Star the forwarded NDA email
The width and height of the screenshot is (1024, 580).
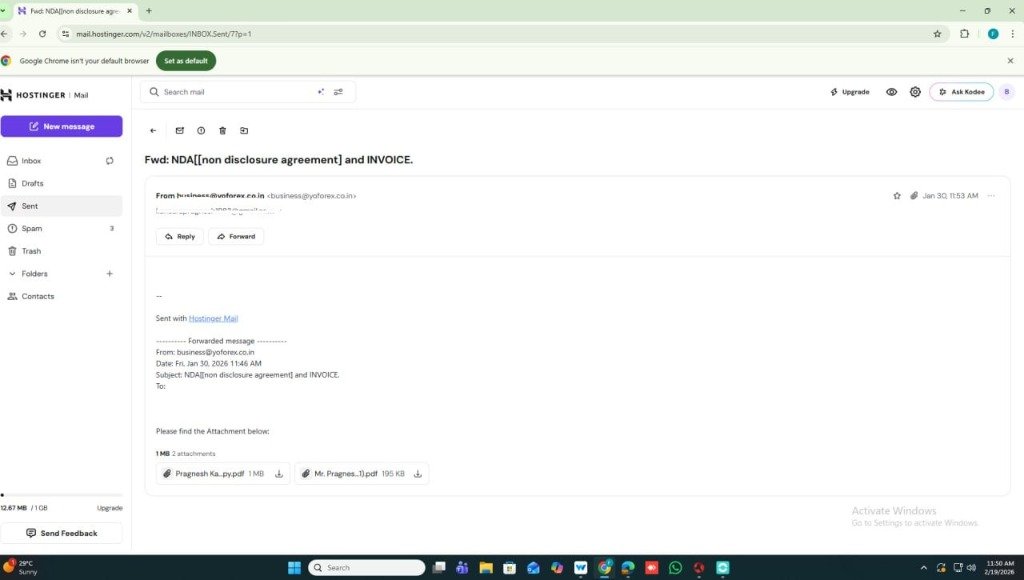[x=897, y=195]
